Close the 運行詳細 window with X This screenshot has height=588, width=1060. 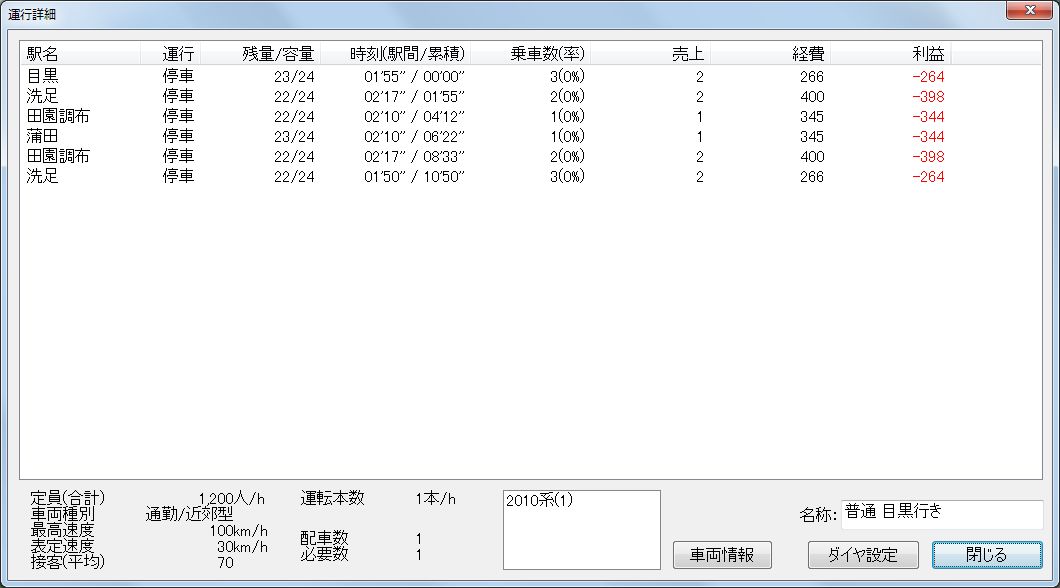(x=1030, y=10)
